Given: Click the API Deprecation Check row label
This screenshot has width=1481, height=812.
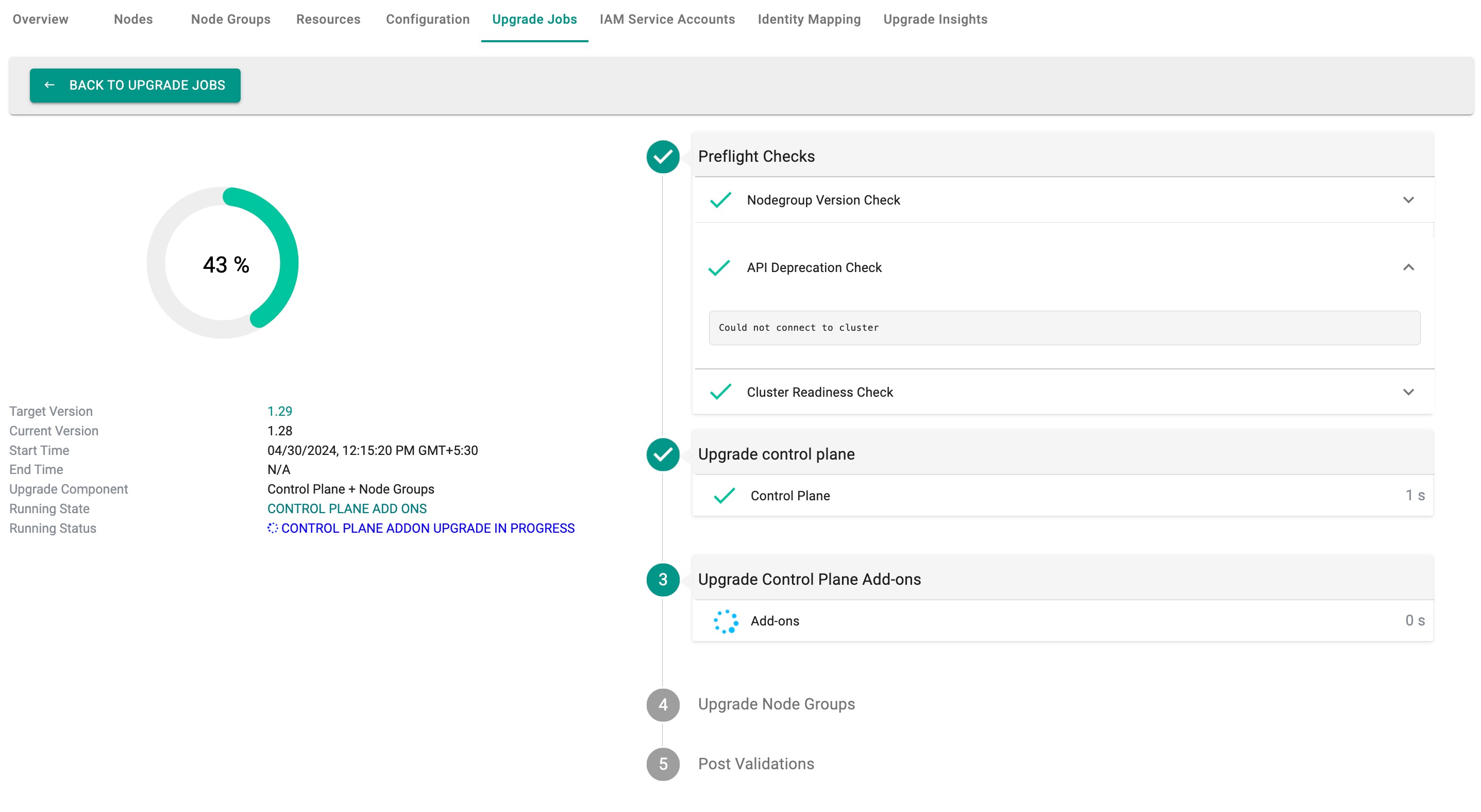Looking at the screenshot, I should [x=814, y=268].
